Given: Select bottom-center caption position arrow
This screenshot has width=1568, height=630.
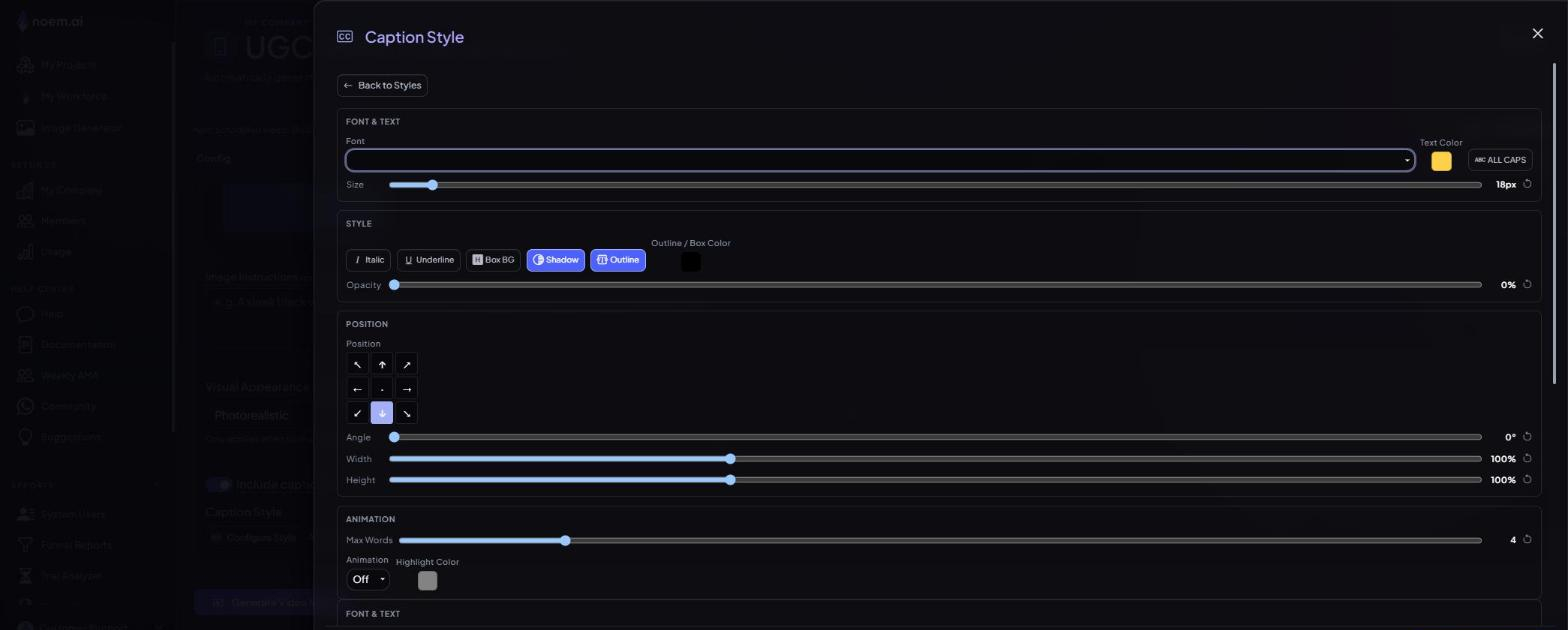Looking at the screenshot, I should (382, 413).
